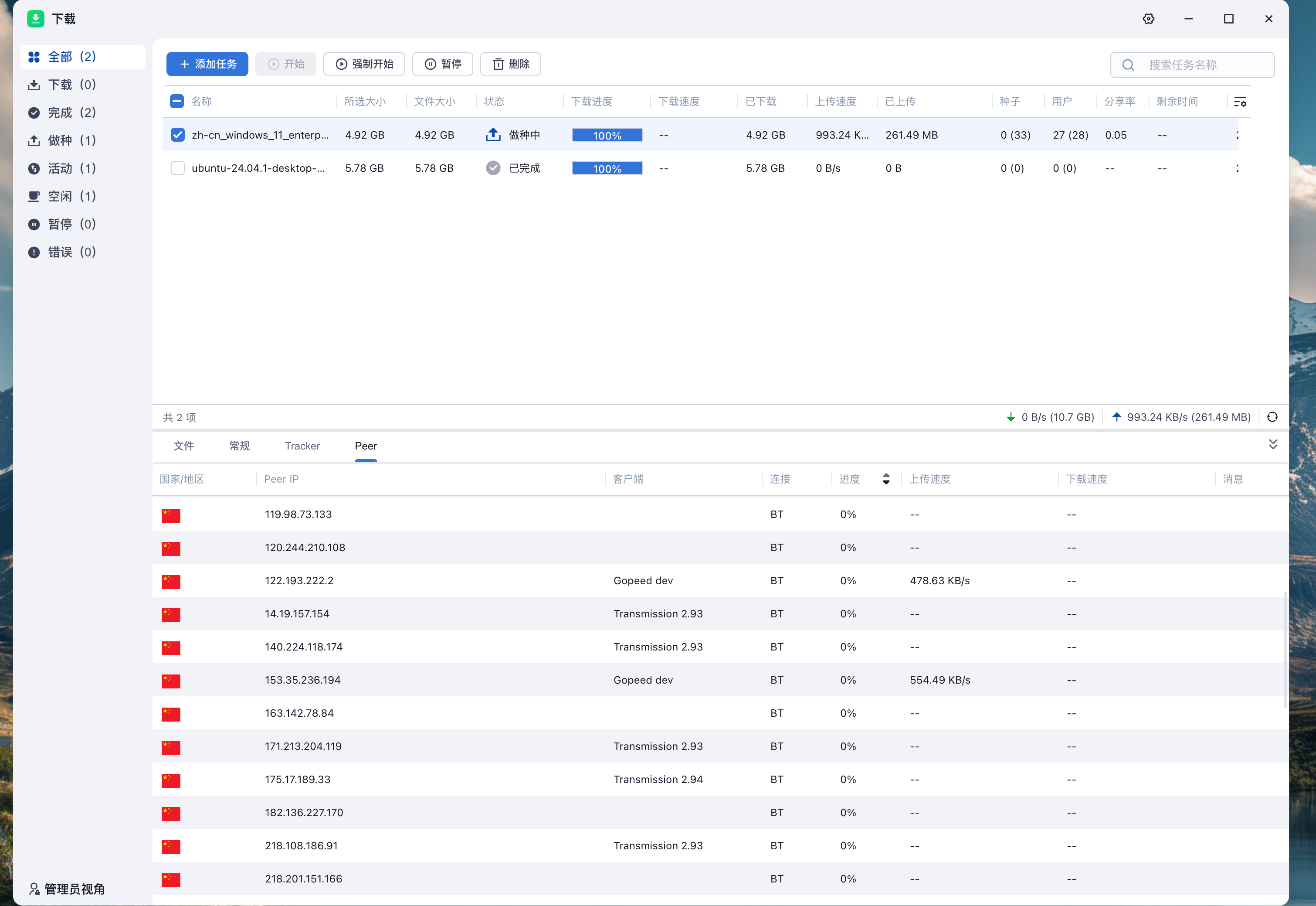Select peer row 218.108.186.91
Screen dimensions: 1316x906
720,845
